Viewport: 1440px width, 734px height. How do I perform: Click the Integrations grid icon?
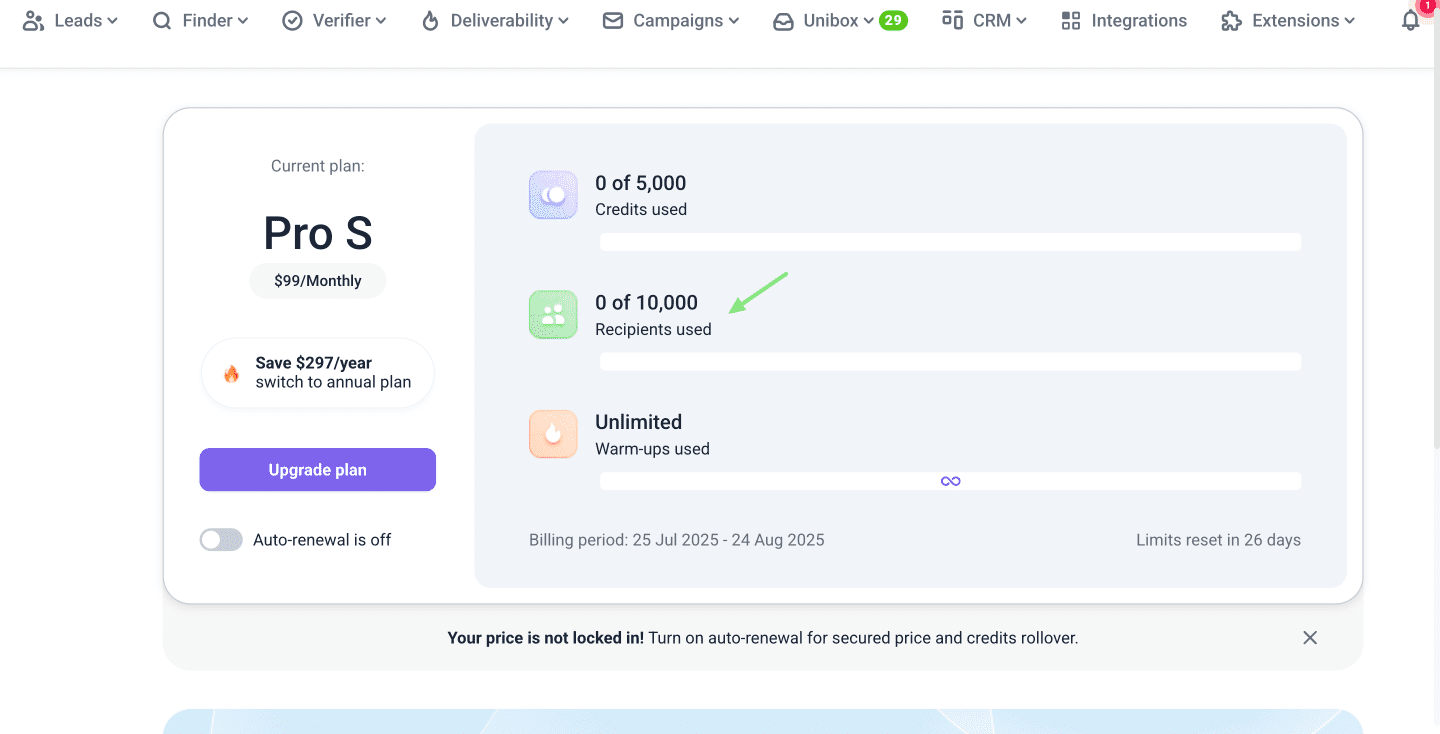point(1071,21)
